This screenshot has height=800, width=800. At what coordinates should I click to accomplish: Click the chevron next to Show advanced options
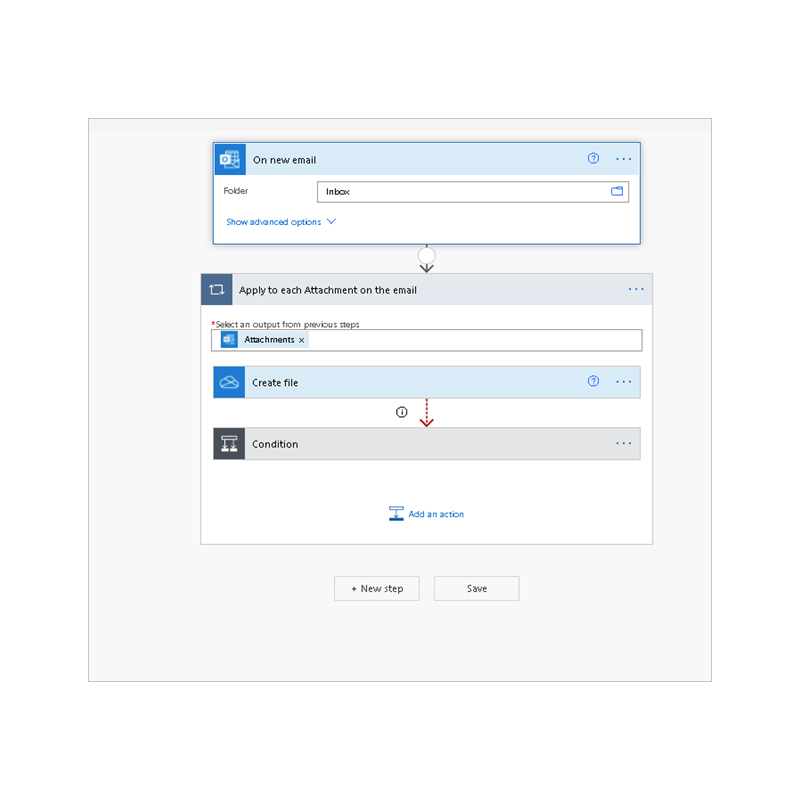click(x=331, y=221)
